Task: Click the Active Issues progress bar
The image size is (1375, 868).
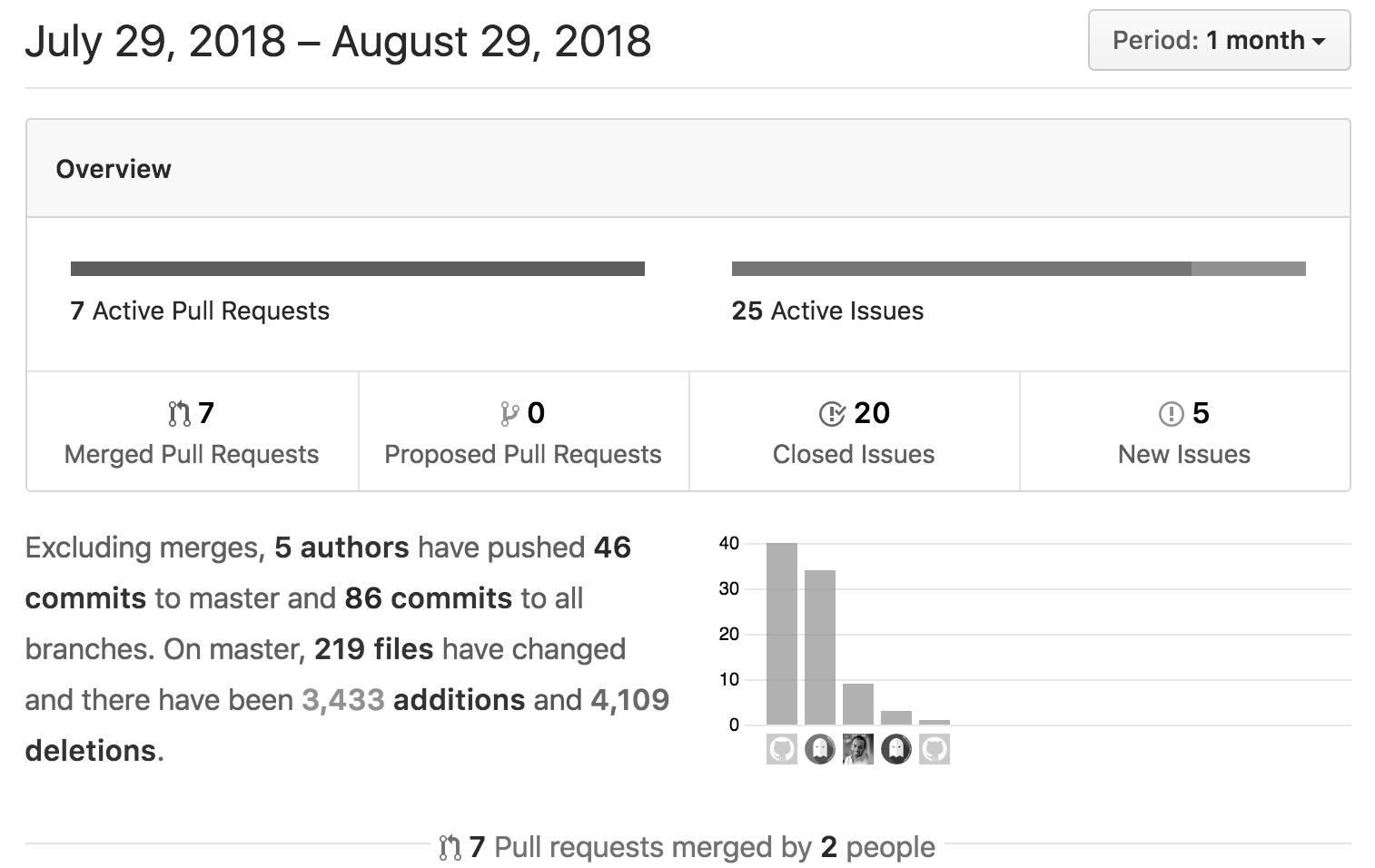Action: click(x=1019, y=269)
